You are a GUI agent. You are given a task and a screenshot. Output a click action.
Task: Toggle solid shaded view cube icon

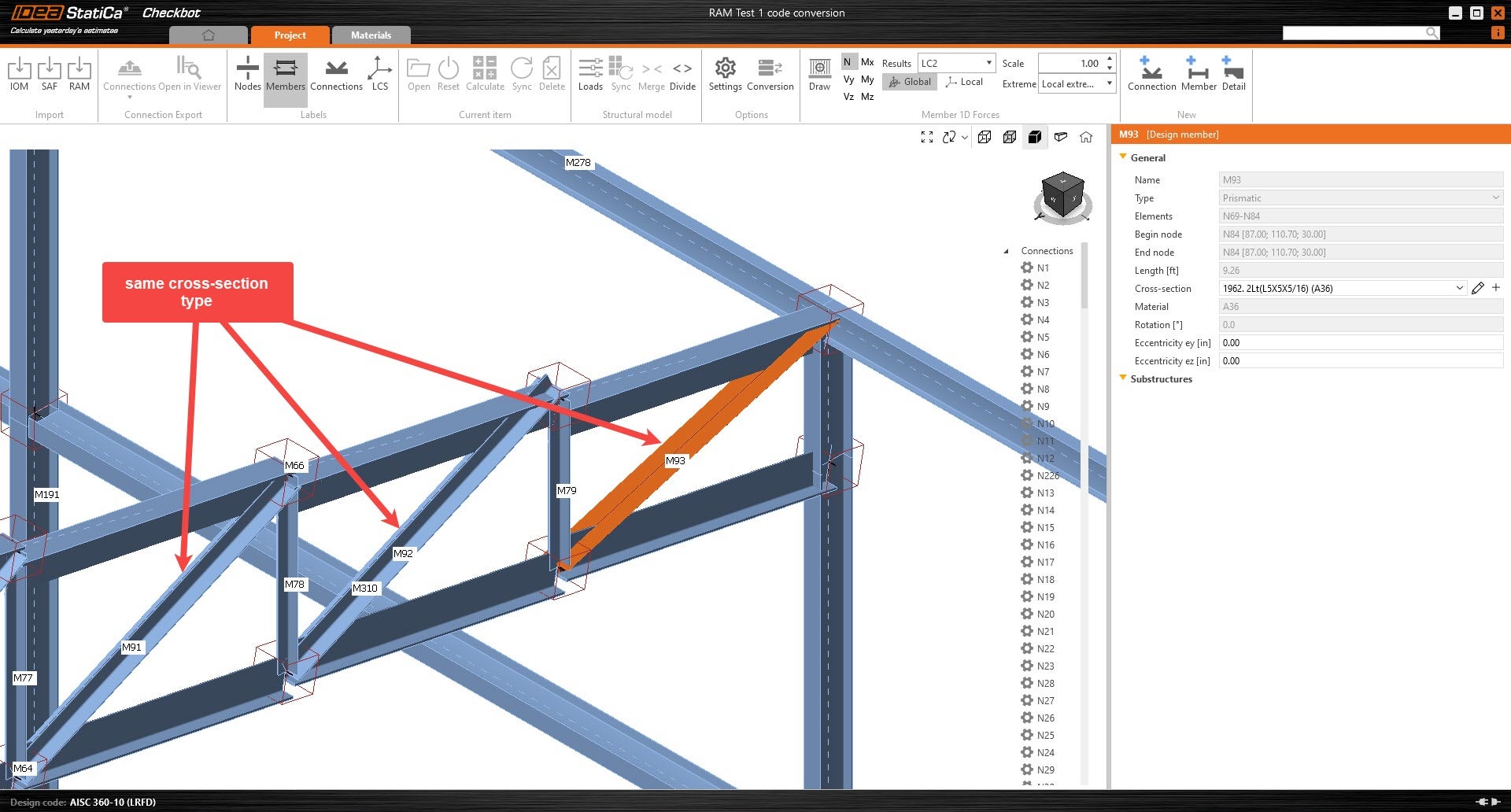pos(1035,137)
